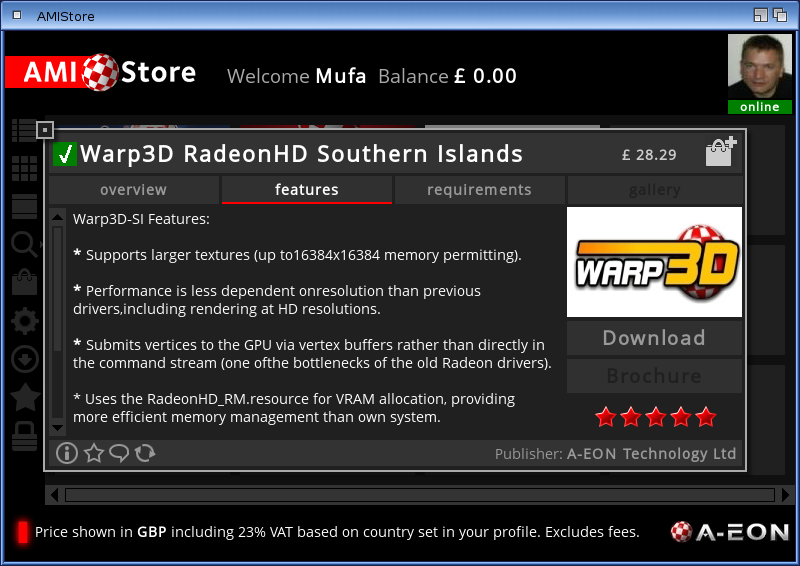Click the horizontal scrollbar bar
The width and height of the screenshot is (800, 566).
tap(420, 495)
